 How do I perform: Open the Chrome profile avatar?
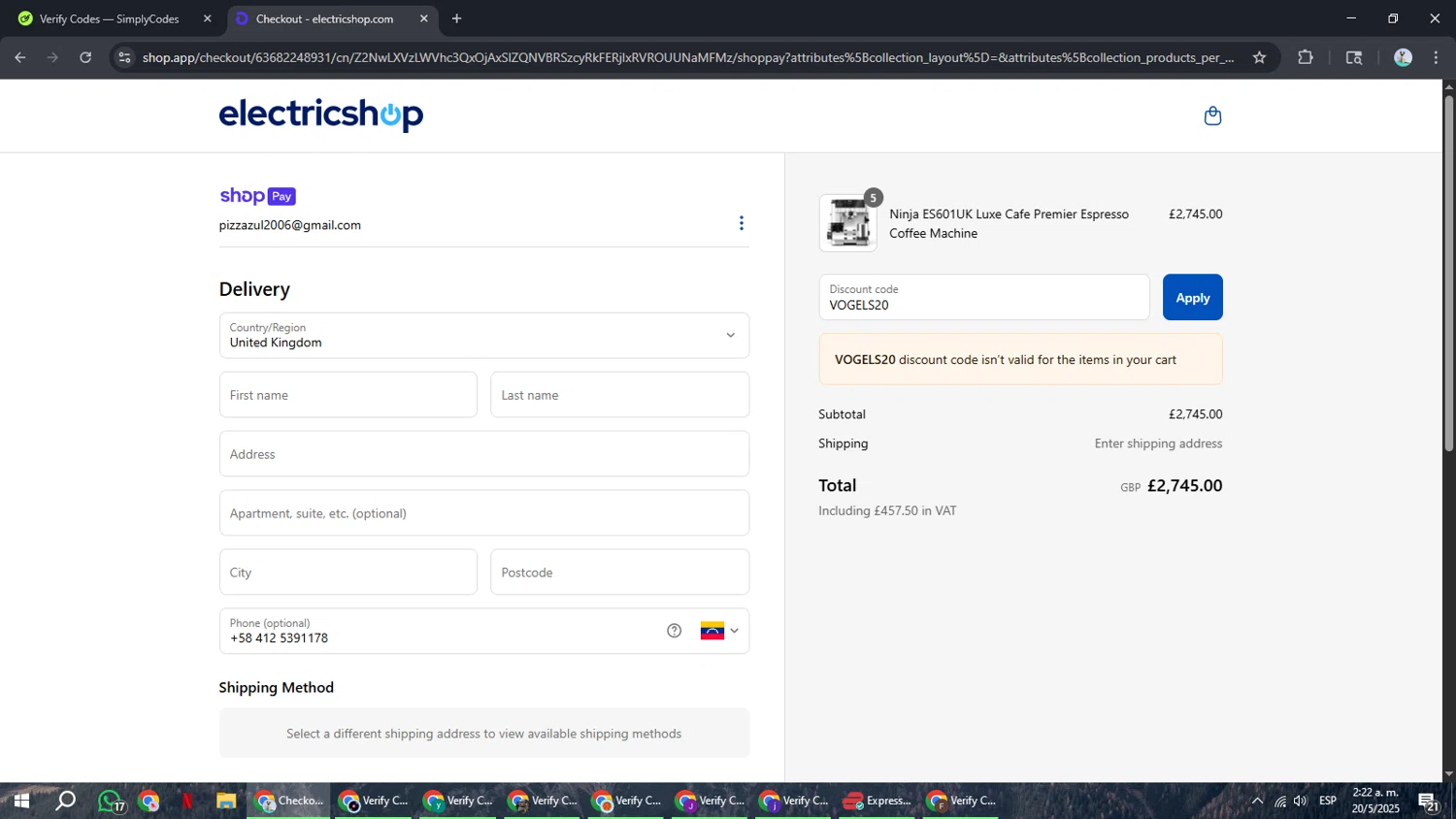pyautogui.click(x=1403, y=57)
